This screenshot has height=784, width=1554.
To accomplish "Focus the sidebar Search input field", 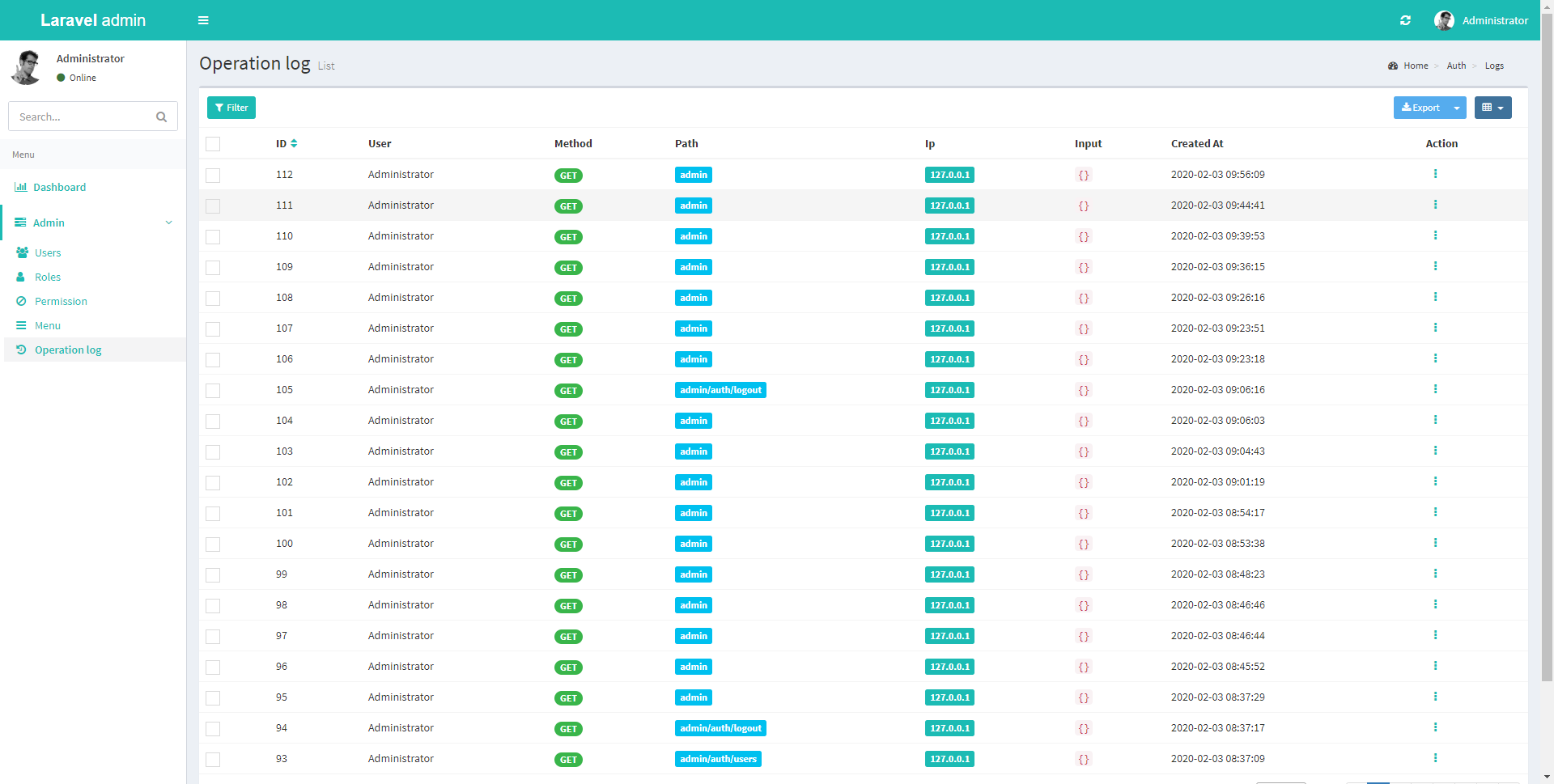I will click(x=81, y=117).
